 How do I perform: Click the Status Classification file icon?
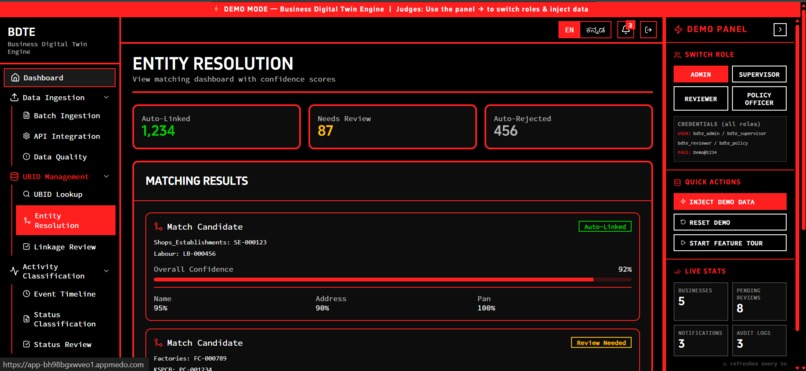[x=26, y=319]
